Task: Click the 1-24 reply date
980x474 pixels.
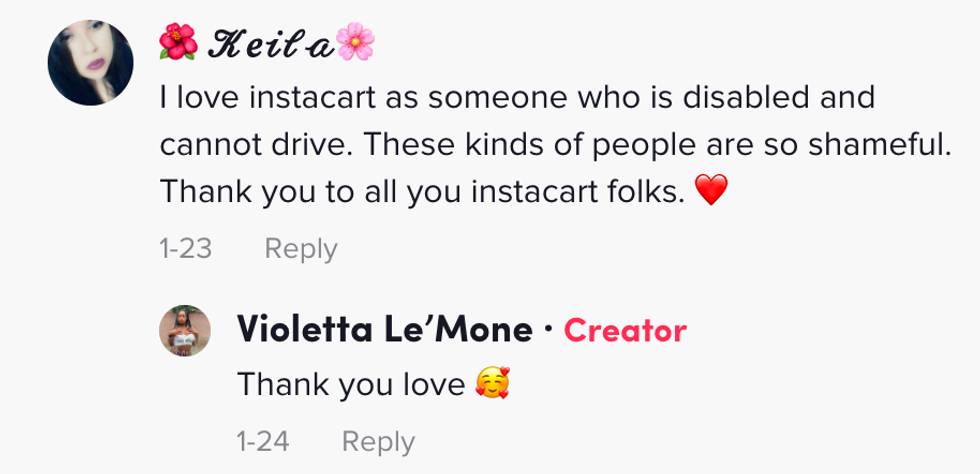Action: (x=263, y=441)
